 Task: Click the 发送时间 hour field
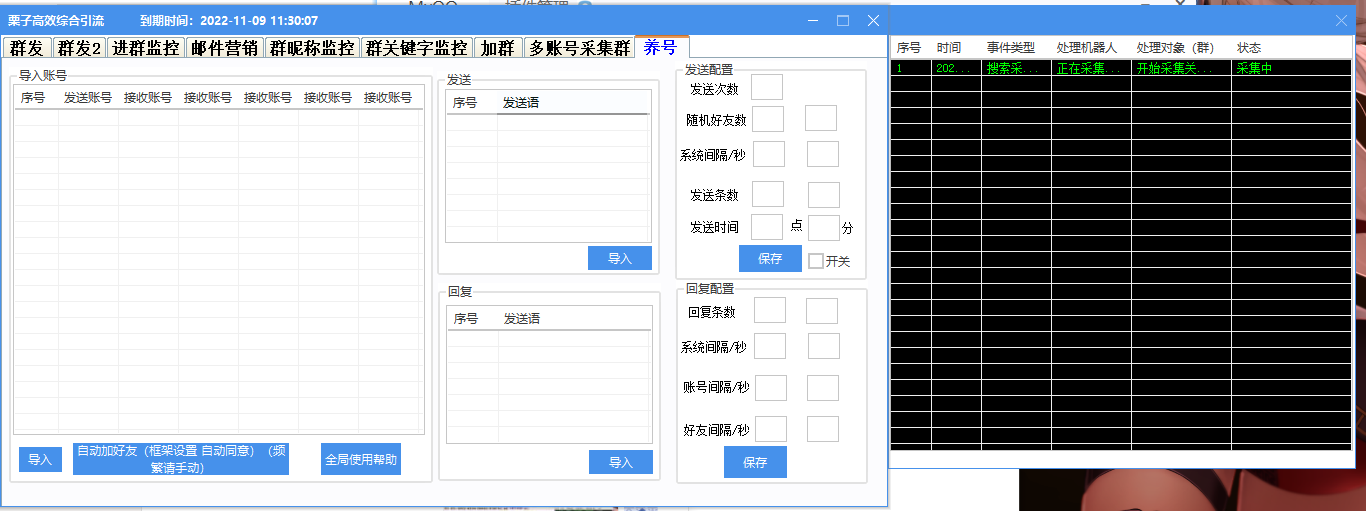click(x=767, y=227)
